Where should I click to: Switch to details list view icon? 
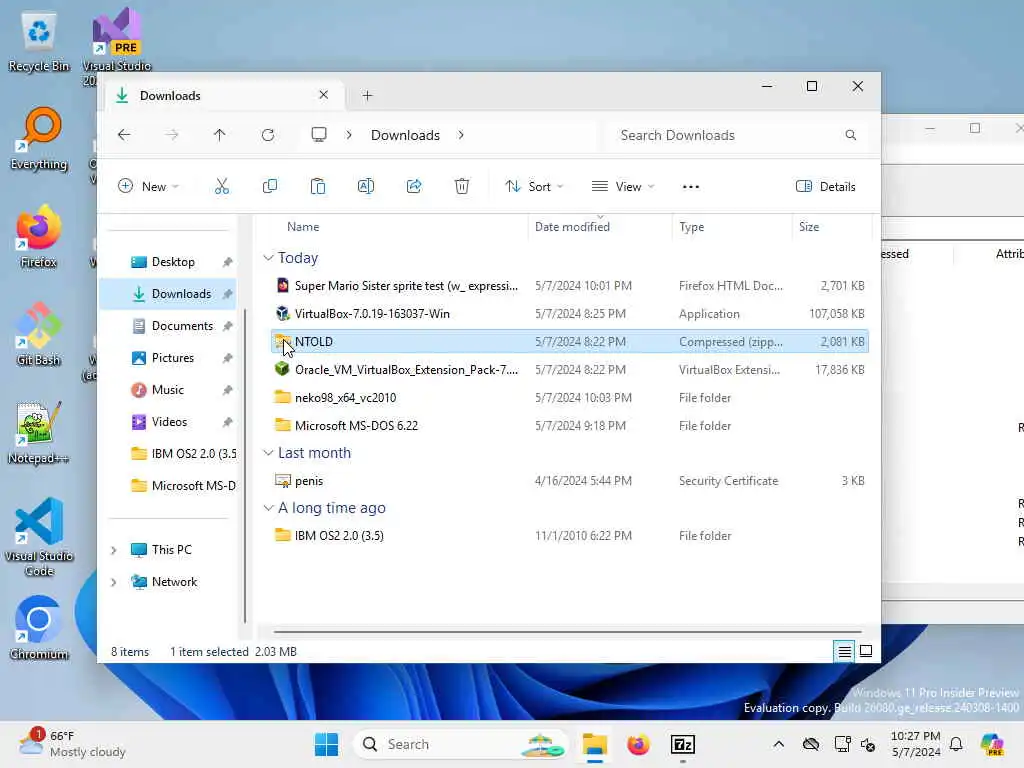coord(844,652)
